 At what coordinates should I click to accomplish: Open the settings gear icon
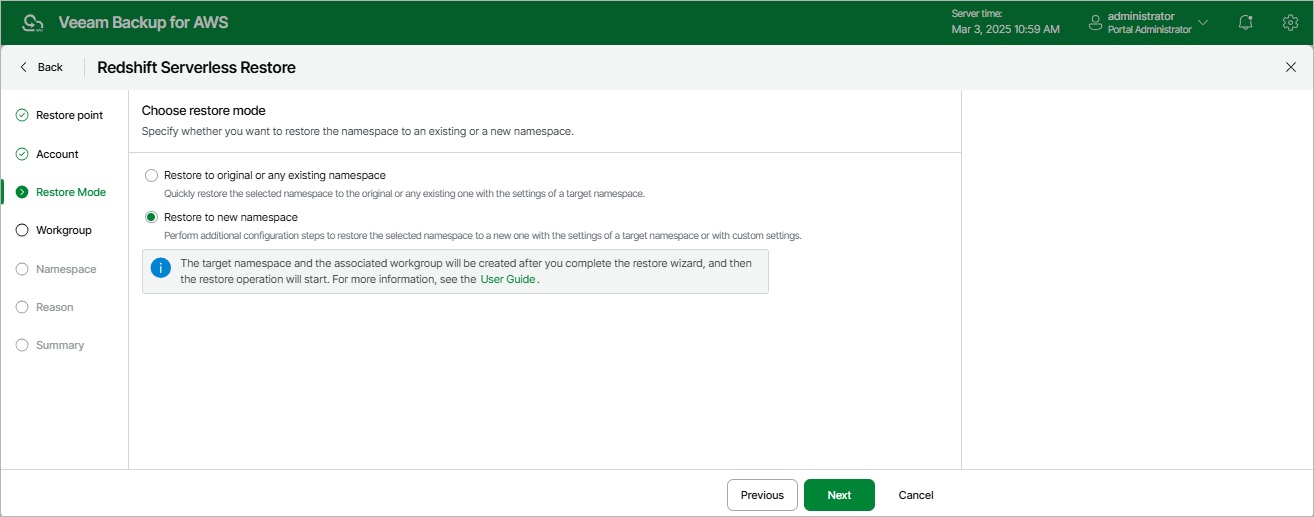point(1290,22)
